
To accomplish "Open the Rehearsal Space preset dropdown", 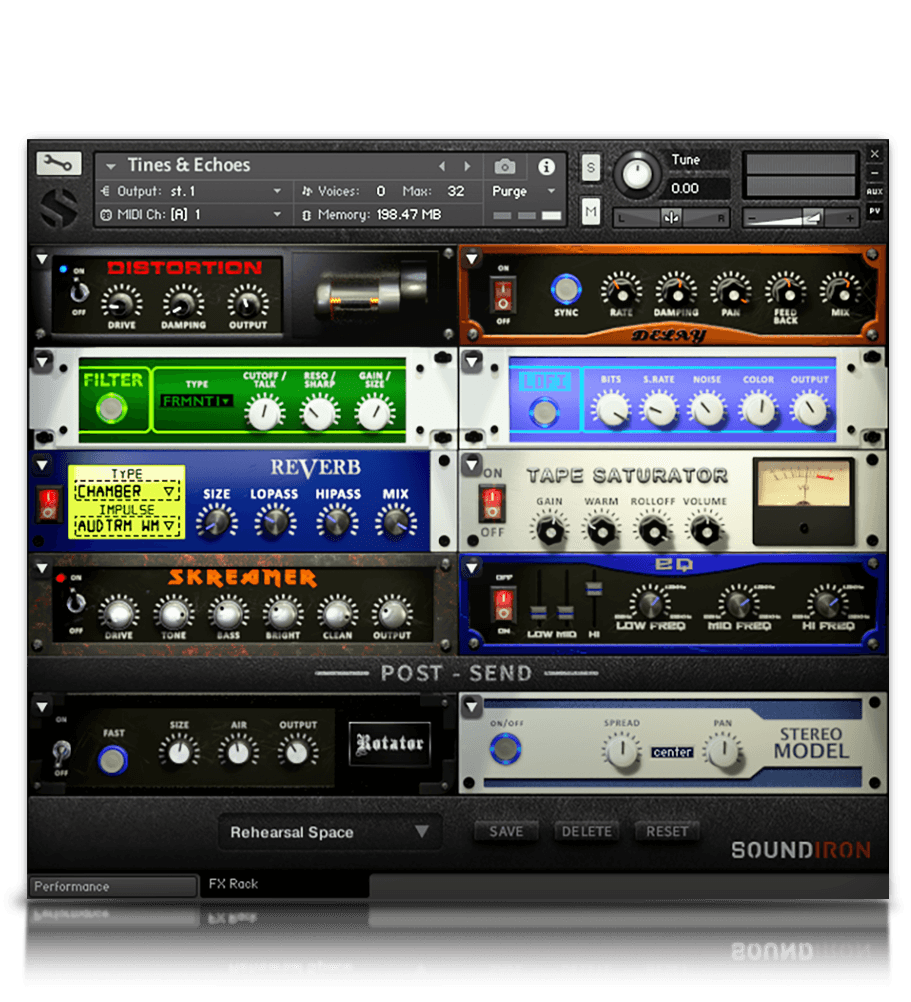I will coord(329,832).
